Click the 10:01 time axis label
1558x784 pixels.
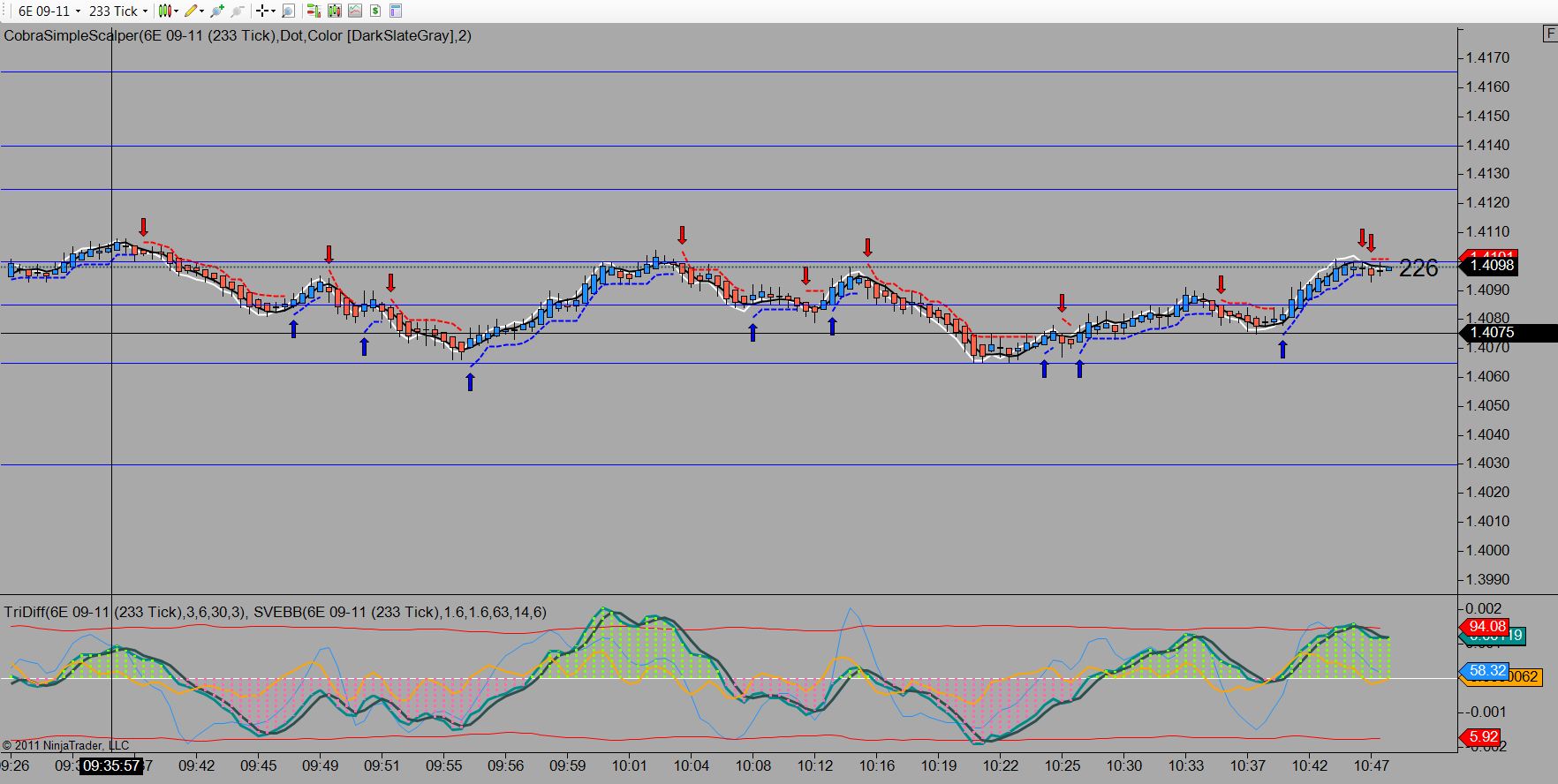tap(629, 765)
